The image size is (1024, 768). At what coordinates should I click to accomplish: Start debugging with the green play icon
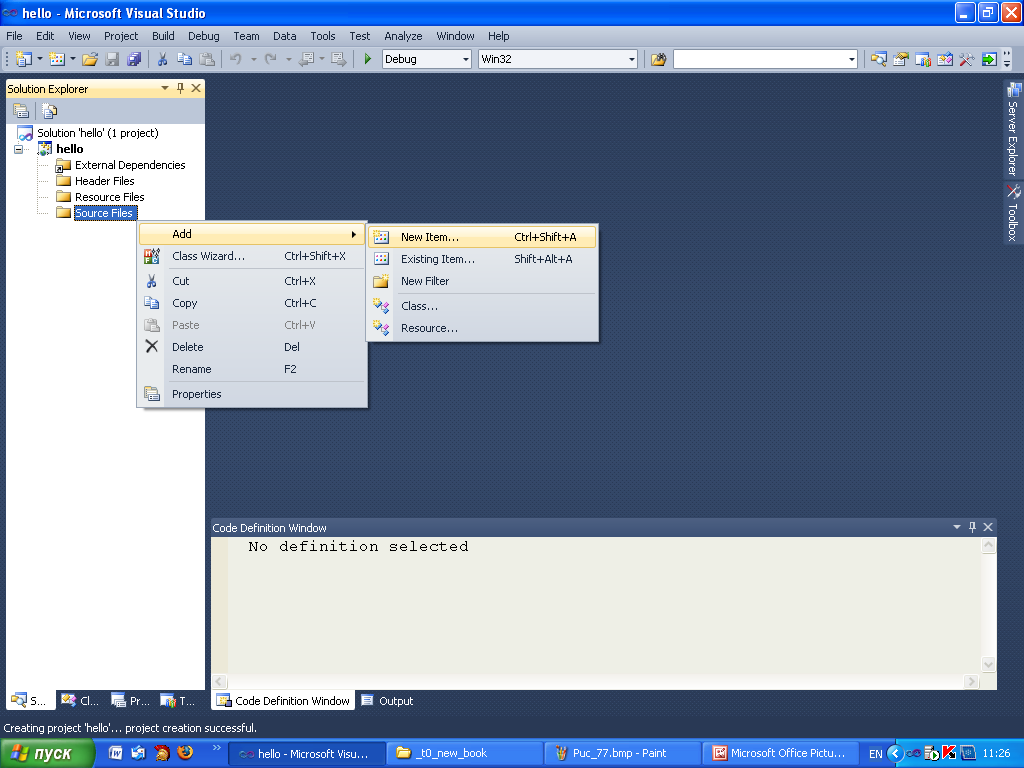(367, 59)
